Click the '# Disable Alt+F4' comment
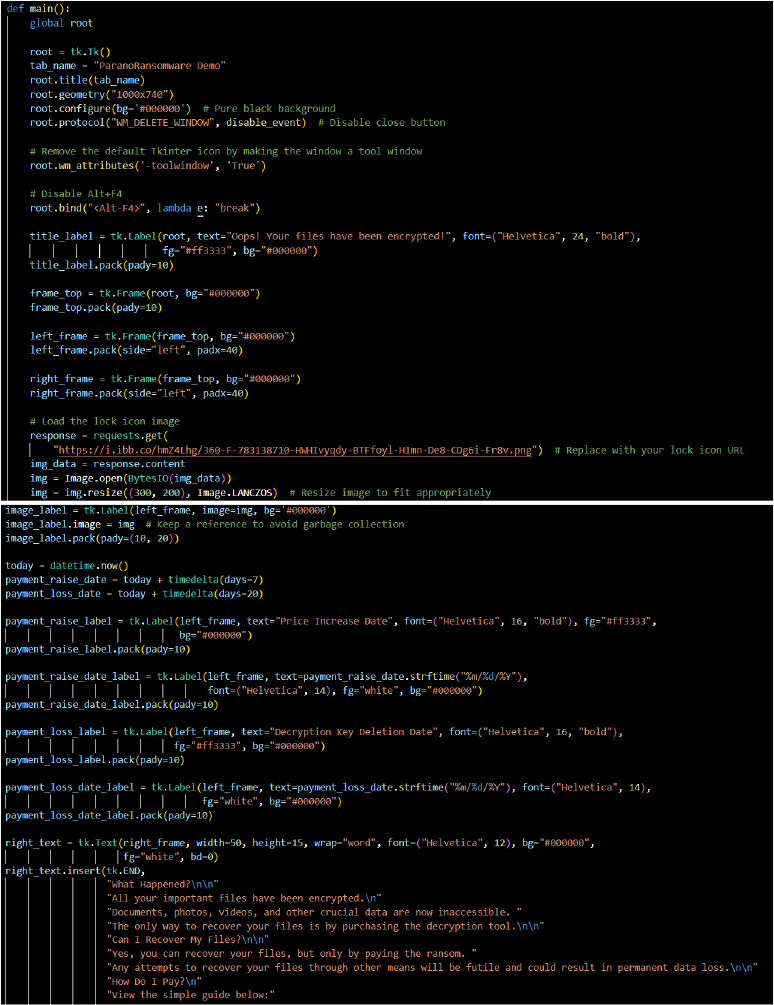The height and width of the screenshot is (1005, 774). tap(76, 194)
